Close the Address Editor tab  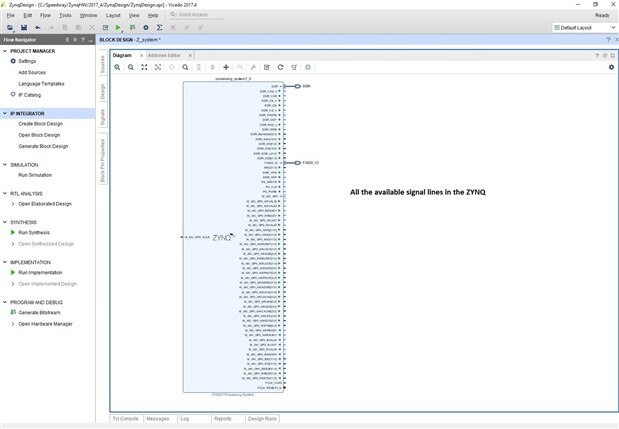pyautogui.click(x=190, y=56)
